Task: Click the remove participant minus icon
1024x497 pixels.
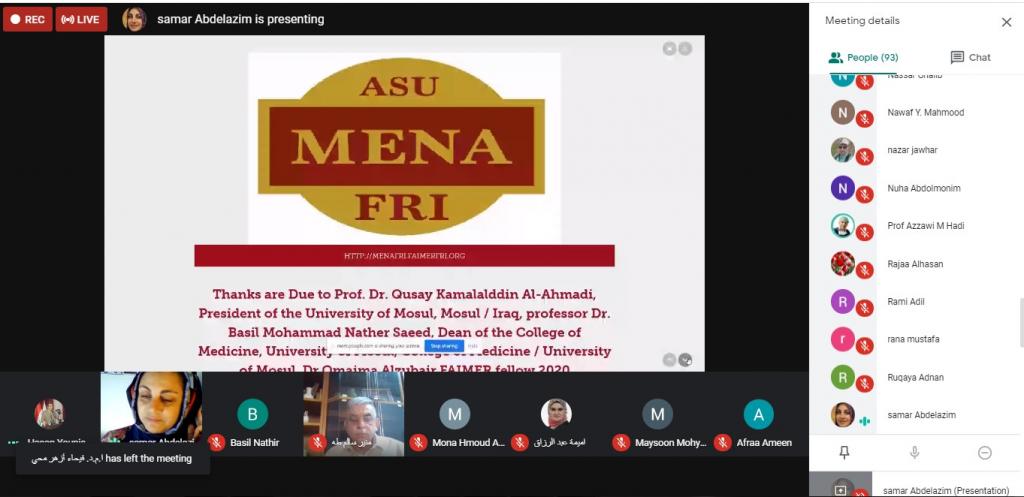Action: [985, 453]
